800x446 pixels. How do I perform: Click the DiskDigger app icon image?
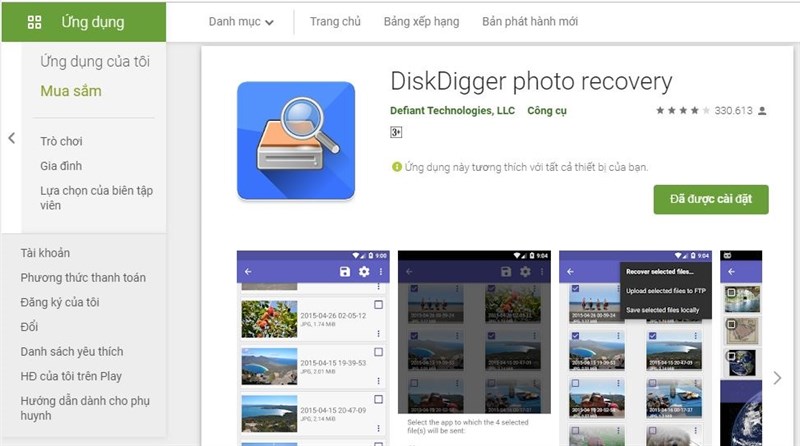pos(296,140)
